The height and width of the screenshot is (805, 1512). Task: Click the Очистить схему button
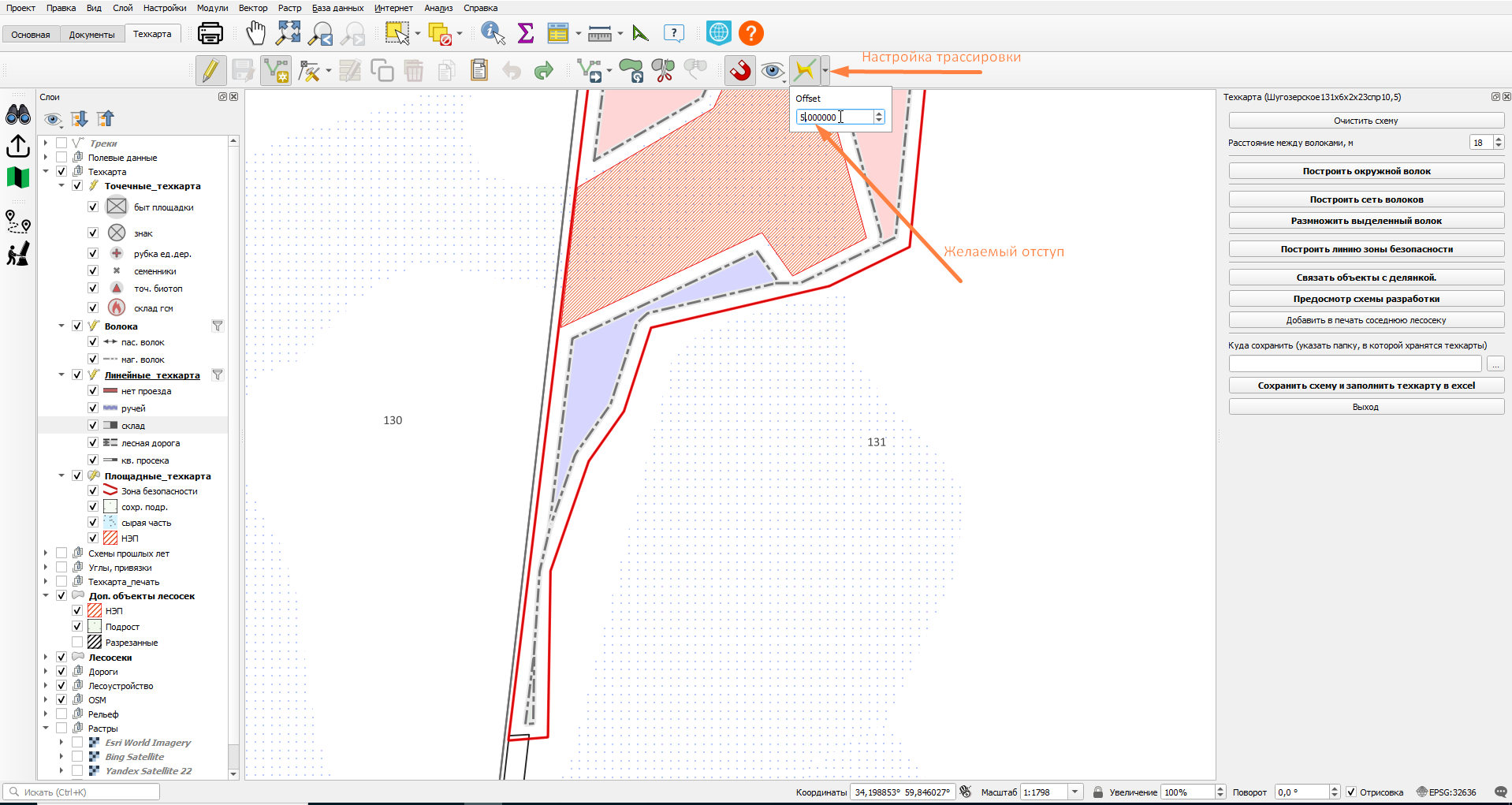1366,121
